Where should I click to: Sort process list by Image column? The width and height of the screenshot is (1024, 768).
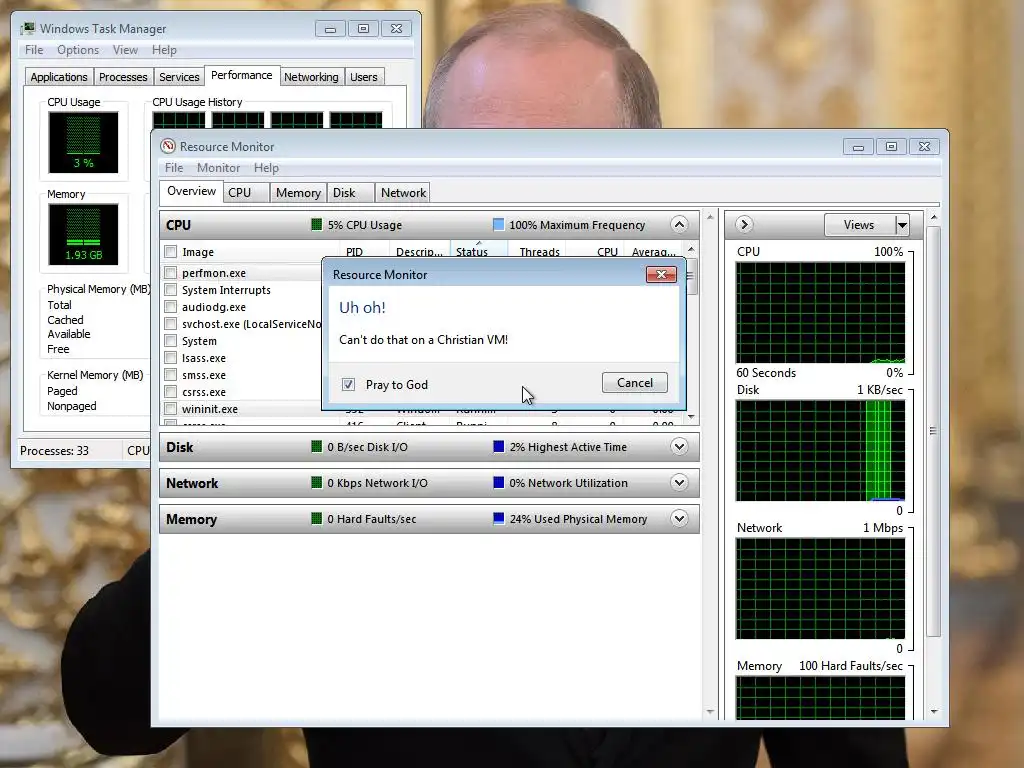click(x=198, y=251)
